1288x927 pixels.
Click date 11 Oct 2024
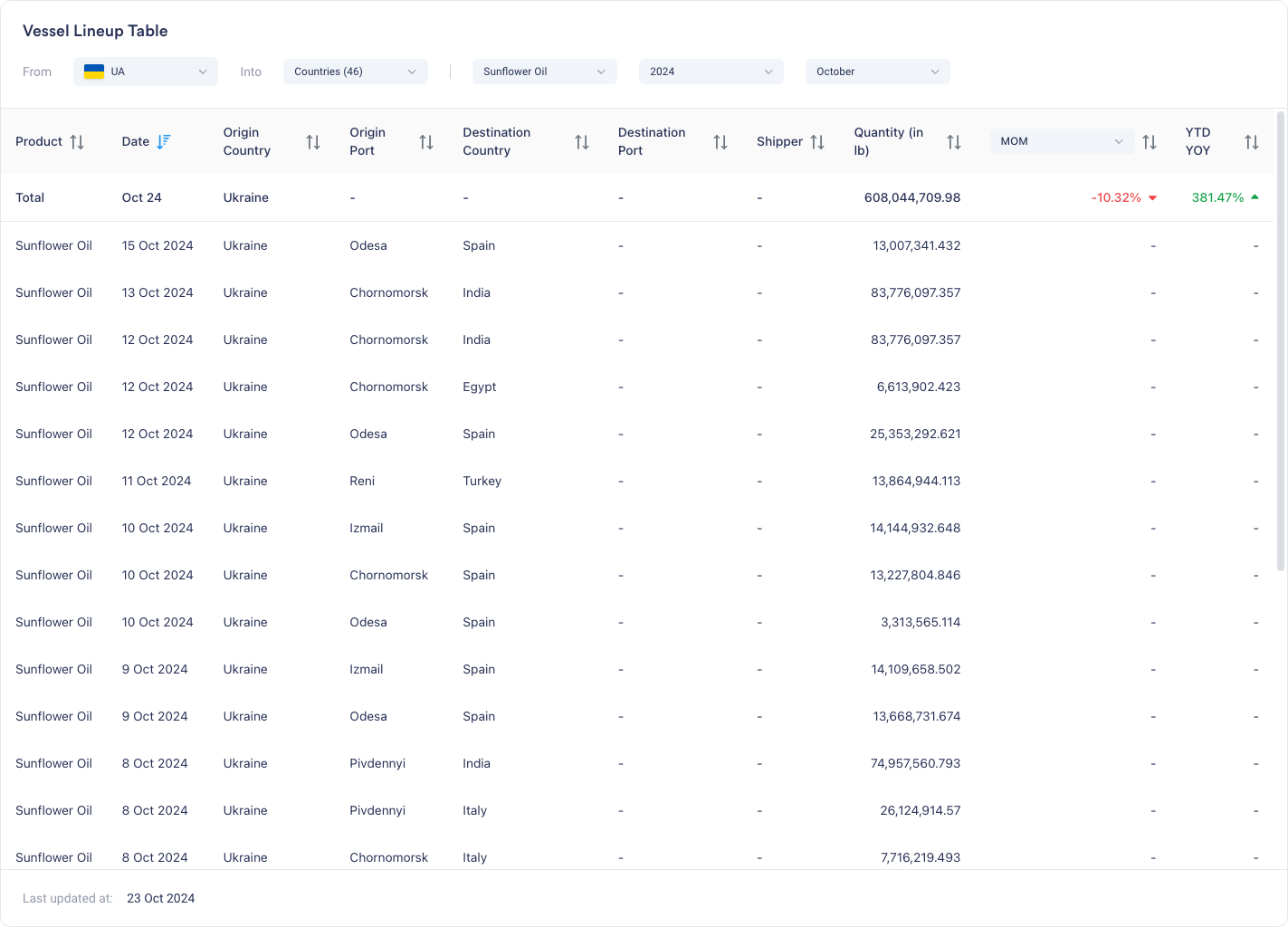[157, 481]
